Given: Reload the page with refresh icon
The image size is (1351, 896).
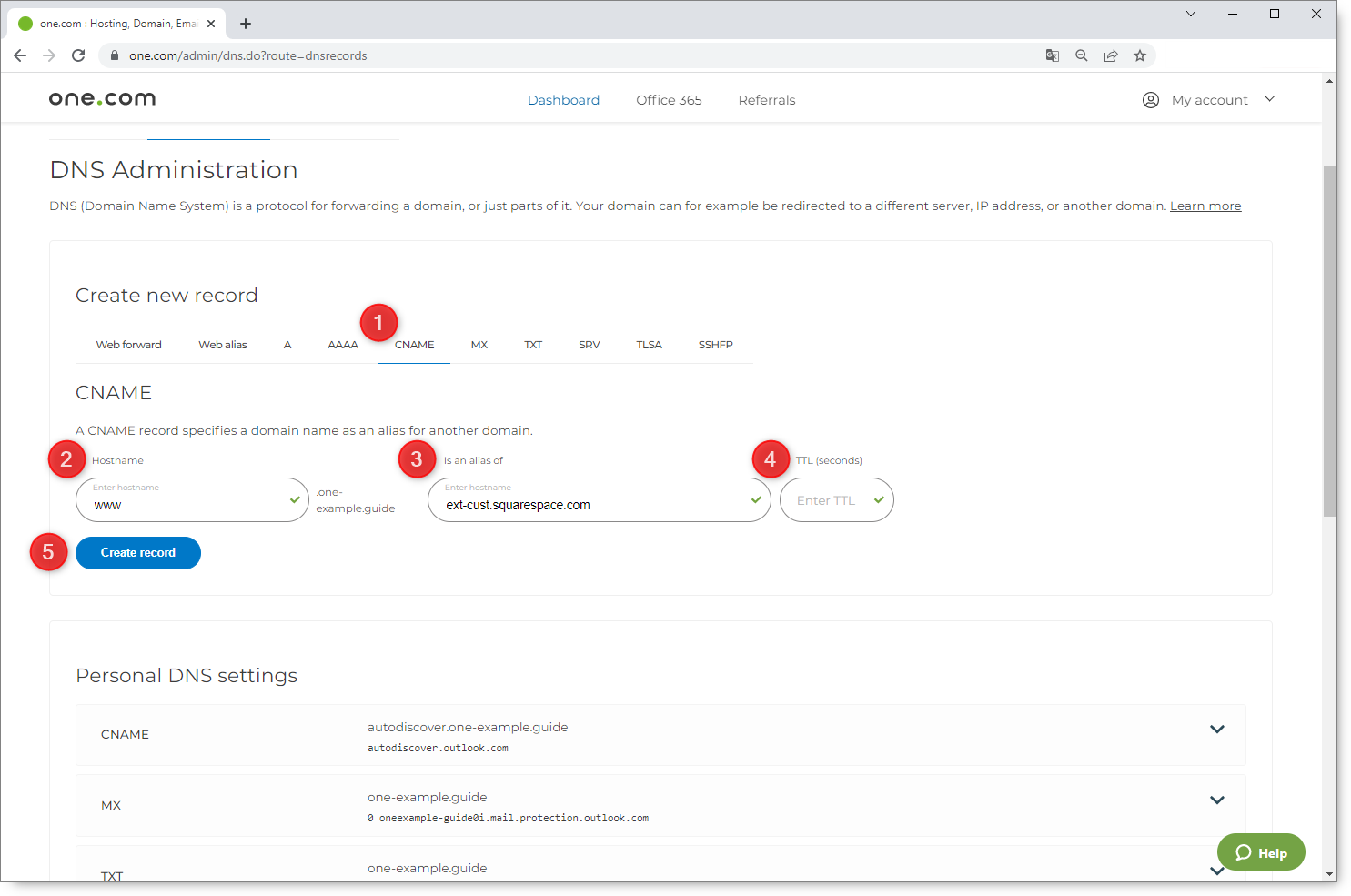Looking at the screenshot, I should tap(78, 55).
